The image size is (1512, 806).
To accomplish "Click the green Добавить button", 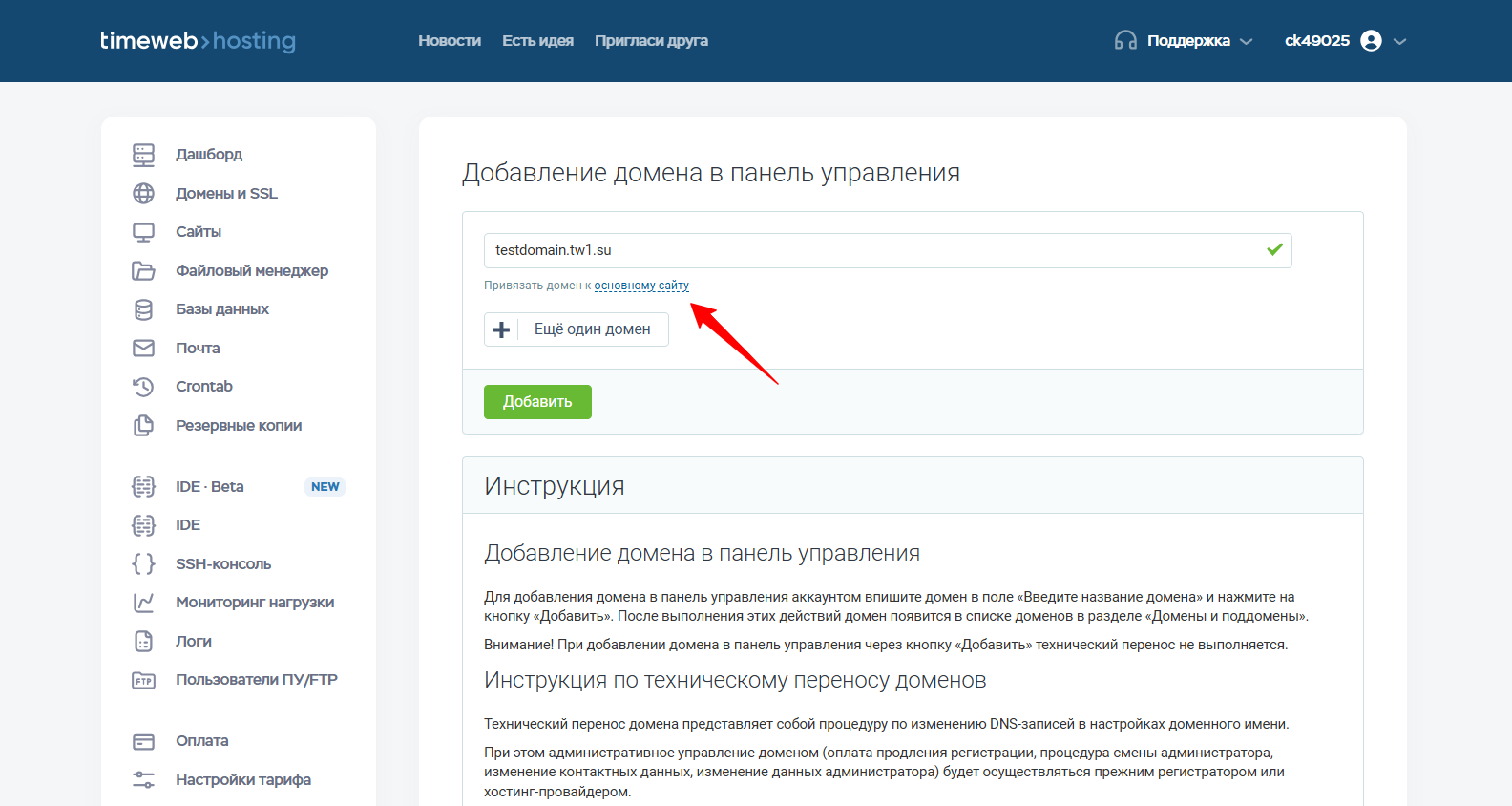I will tap(537, 402).
